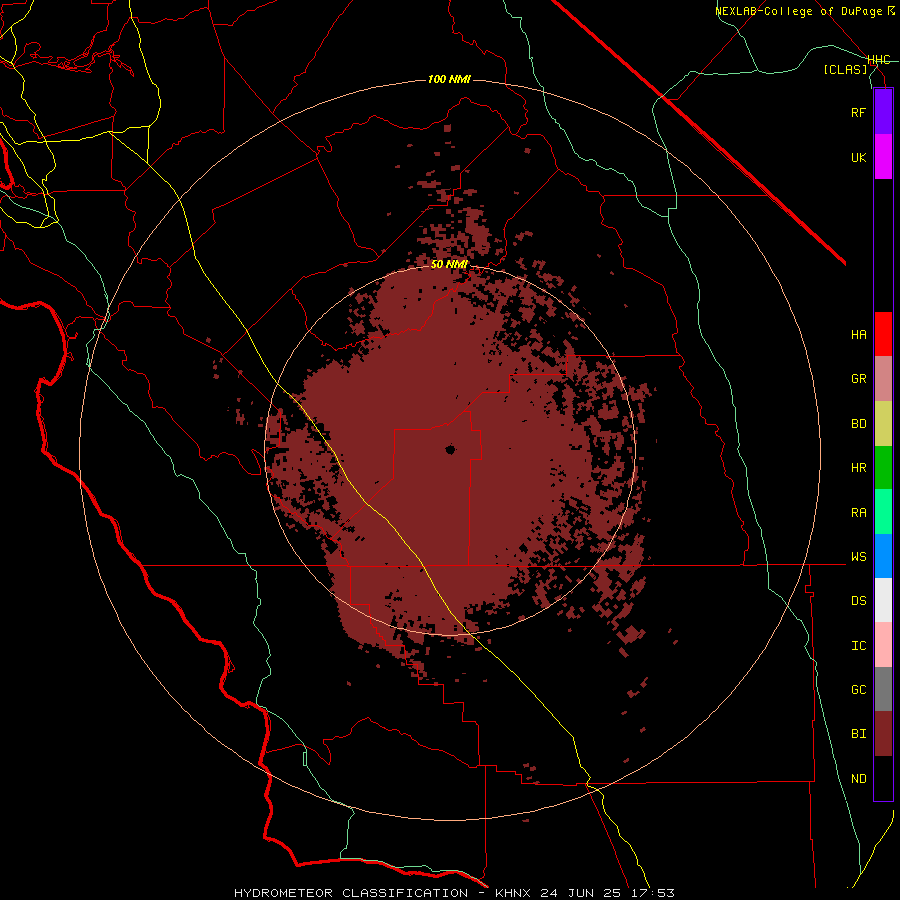Click the DS legend label

[858, 601]
